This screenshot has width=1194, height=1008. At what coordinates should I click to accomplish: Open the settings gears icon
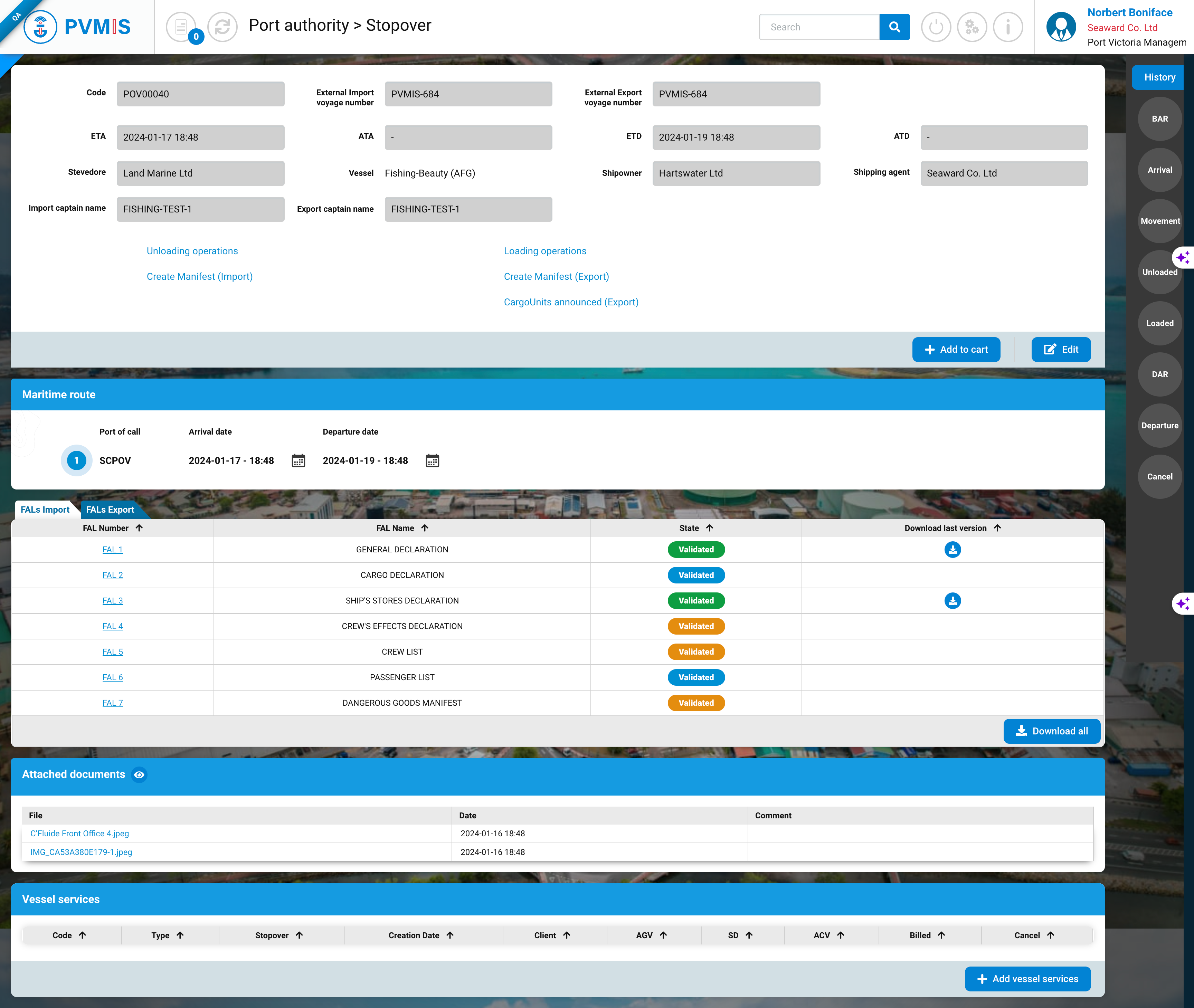pyautogui.click(x=972, y=27)
